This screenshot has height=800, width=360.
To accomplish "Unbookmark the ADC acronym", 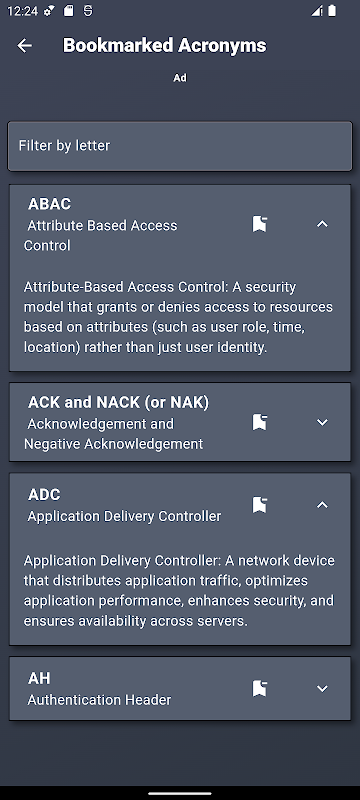I will coord(260,505).
